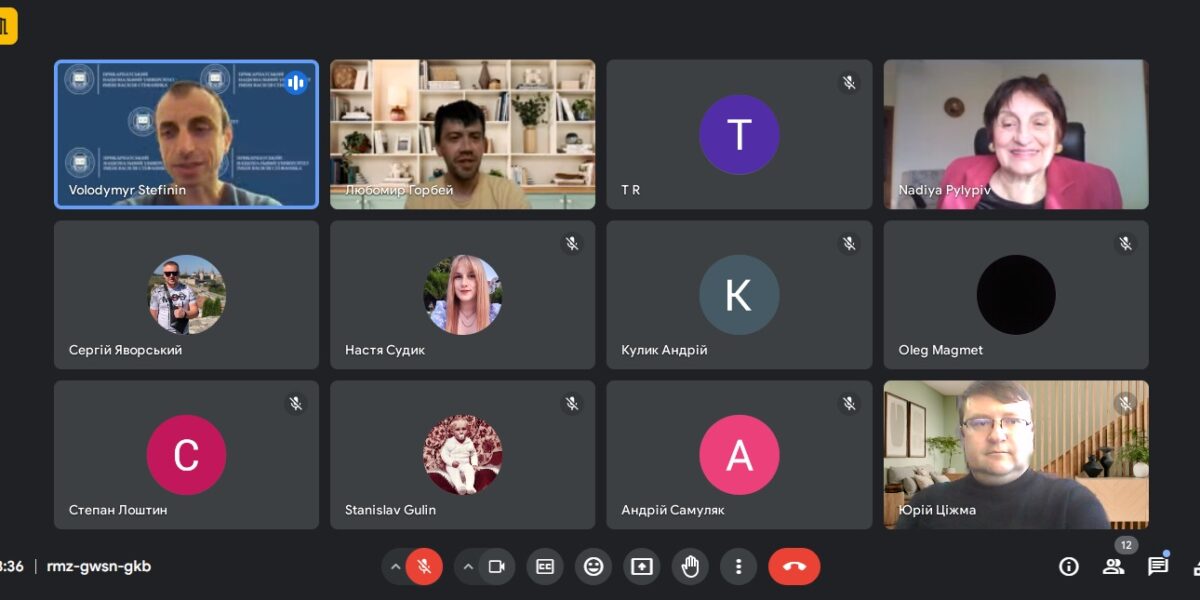Raise hand in the meeting
Viewport: 1200px width, 600px height.
pos(690,567)
